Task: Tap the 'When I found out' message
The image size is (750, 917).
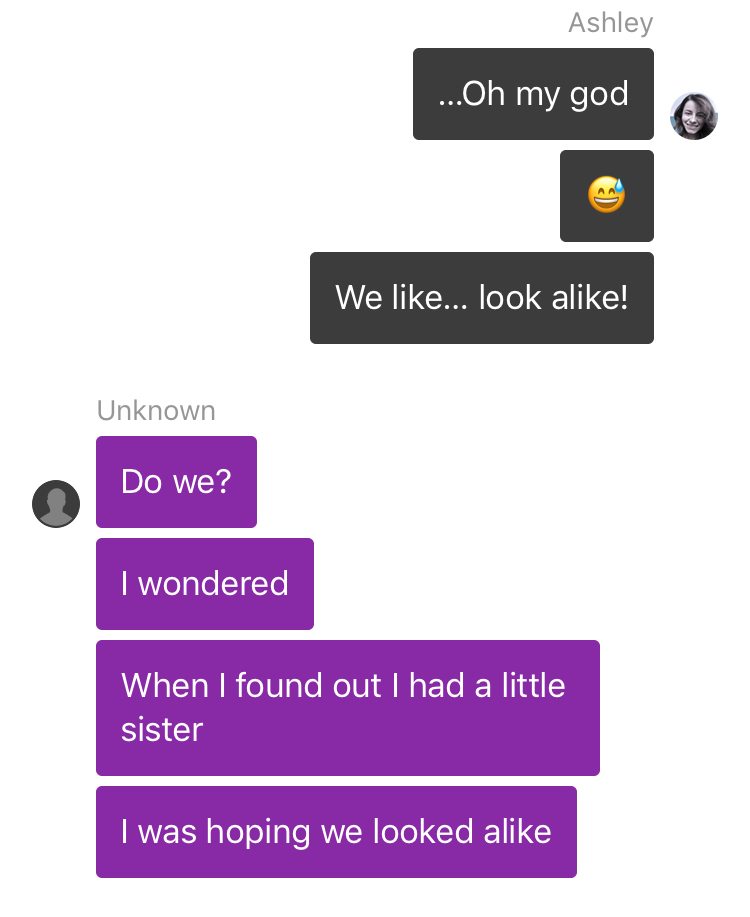Action: pos(348,708)
